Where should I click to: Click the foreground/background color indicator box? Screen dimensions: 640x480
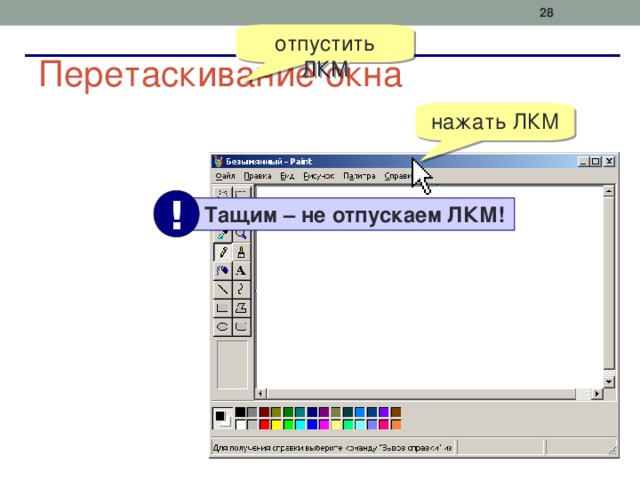[x=223, y=418]
